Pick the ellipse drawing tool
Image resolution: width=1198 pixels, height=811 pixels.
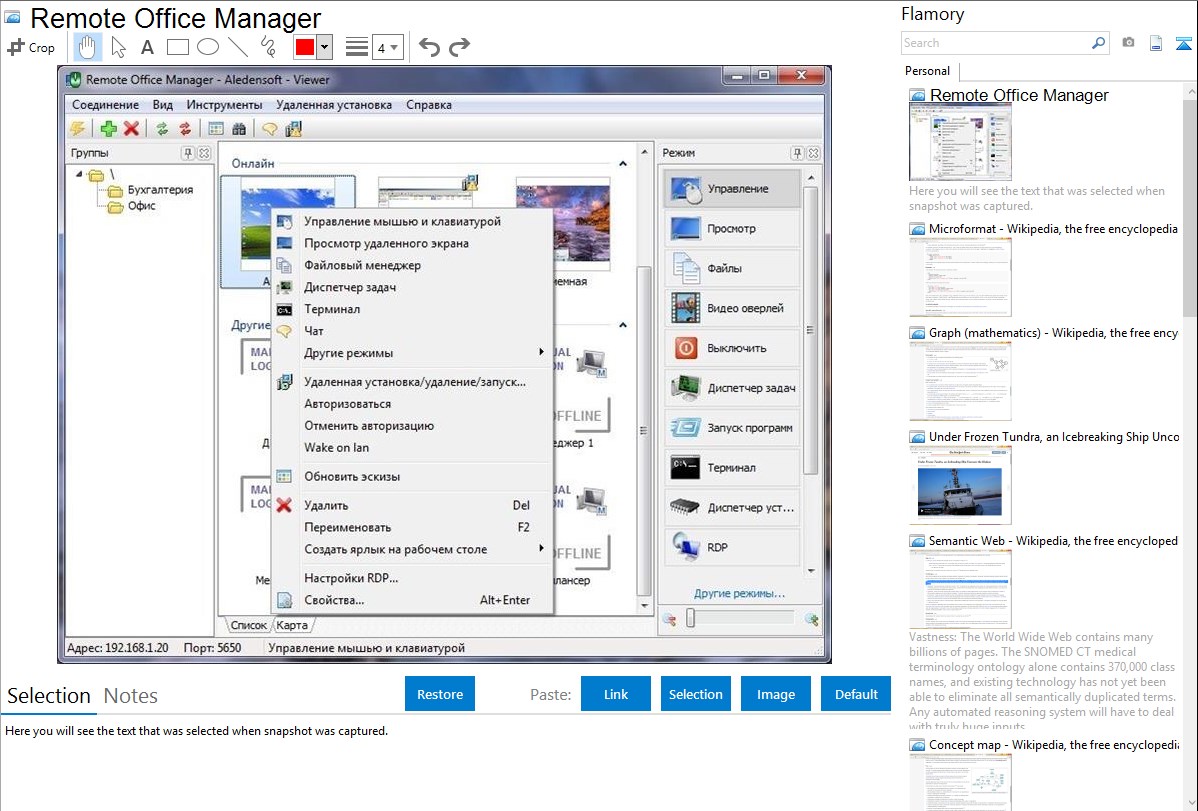click(x=208, y=47)
